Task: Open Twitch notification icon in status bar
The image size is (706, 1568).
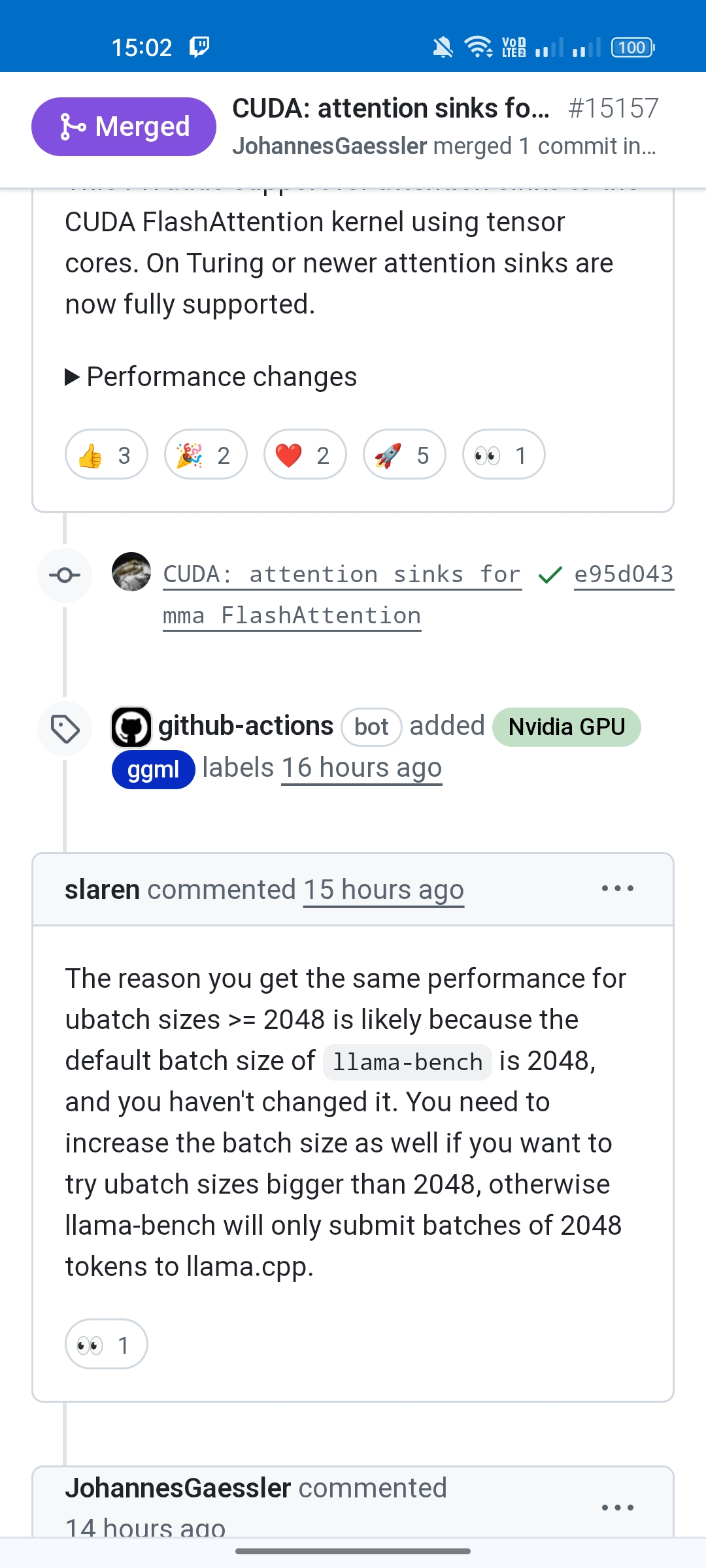Action: 199,47
